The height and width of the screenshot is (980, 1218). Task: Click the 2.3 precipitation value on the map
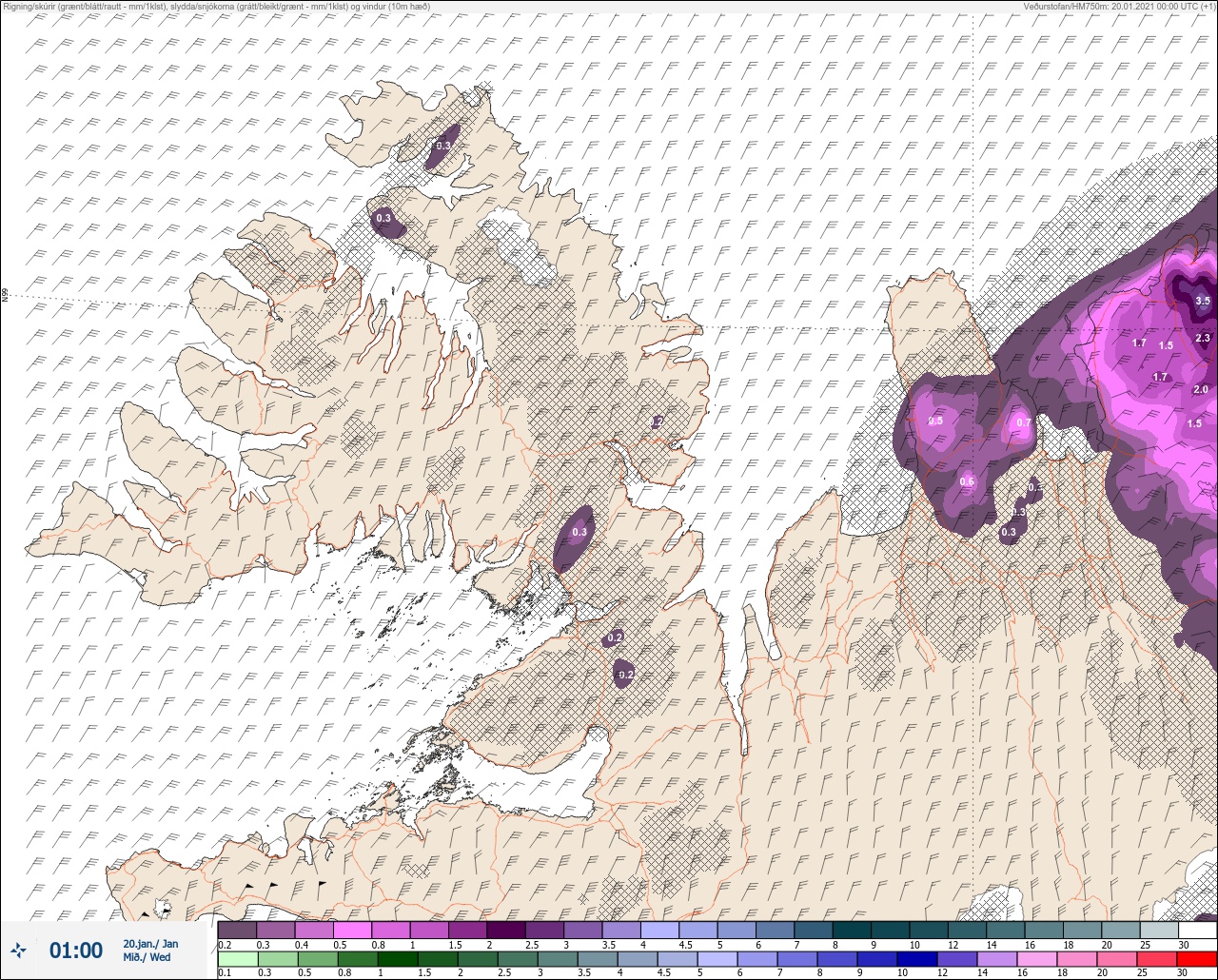(1202, 338)
